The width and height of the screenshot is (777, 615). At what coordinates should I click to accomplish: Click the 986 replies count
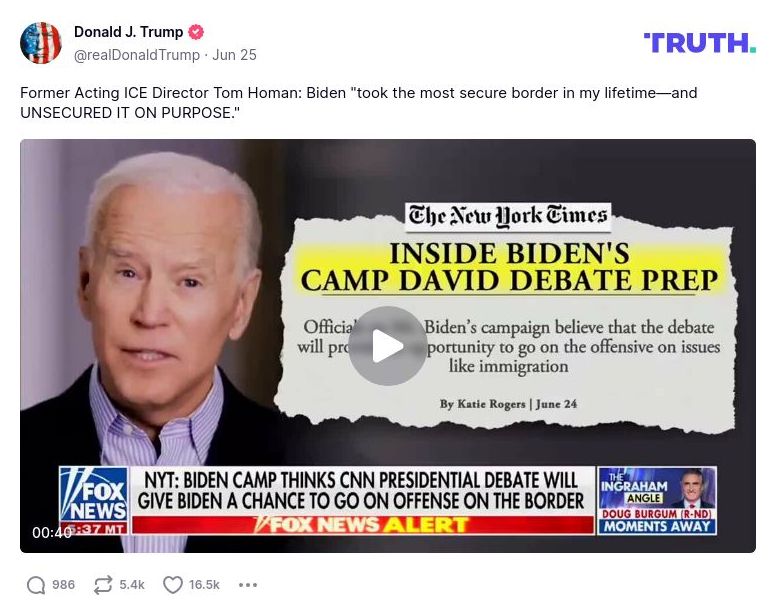point(63,585)
